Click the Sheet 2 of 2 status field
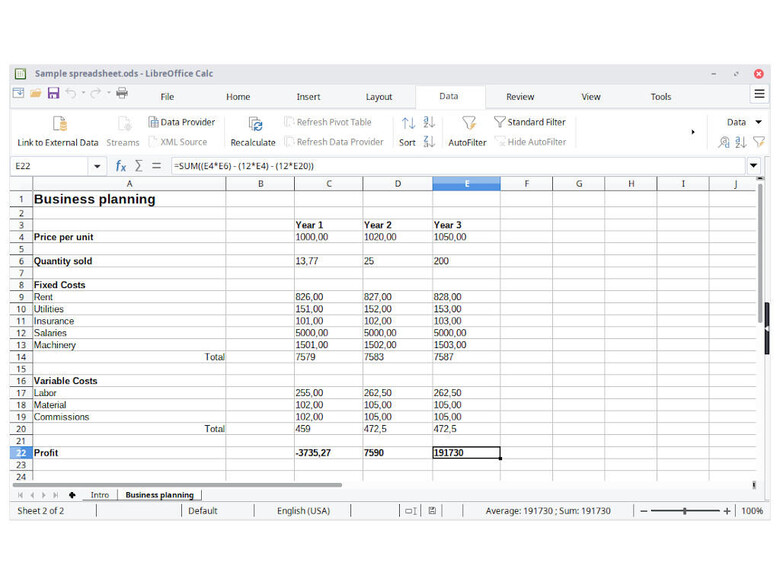The width and height of the screenshot is (780, 585). tap(41, 511)
